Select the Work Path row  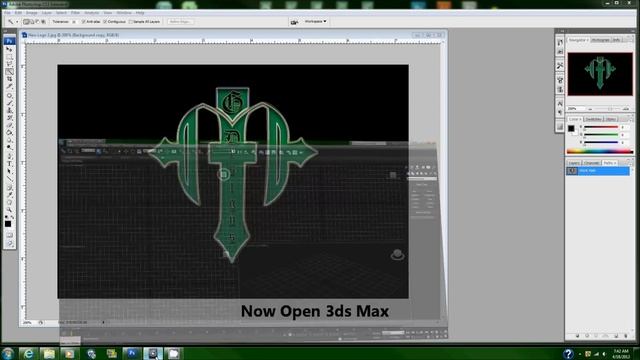pyautogui.click(x=598, y=171)
